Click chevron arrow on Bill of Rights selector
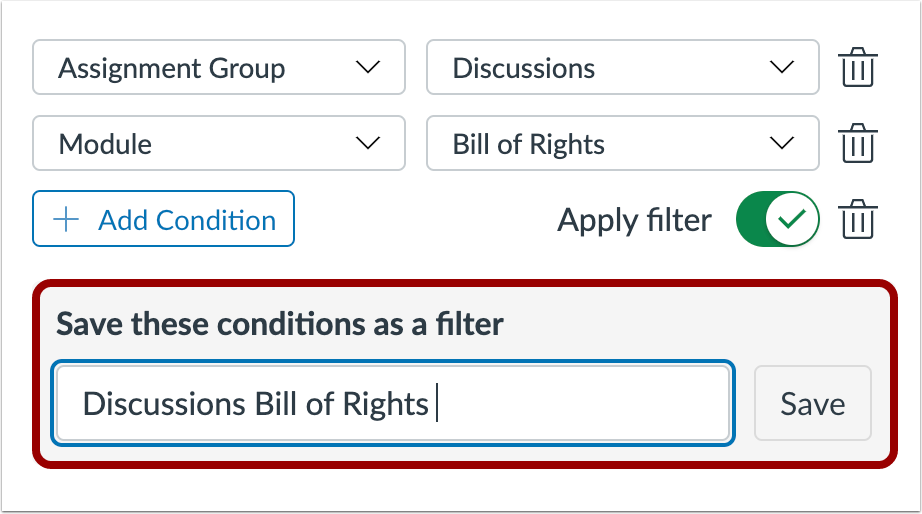Image resolution: width=922 pixels, height=514 pixels. [x=781, y=144]
